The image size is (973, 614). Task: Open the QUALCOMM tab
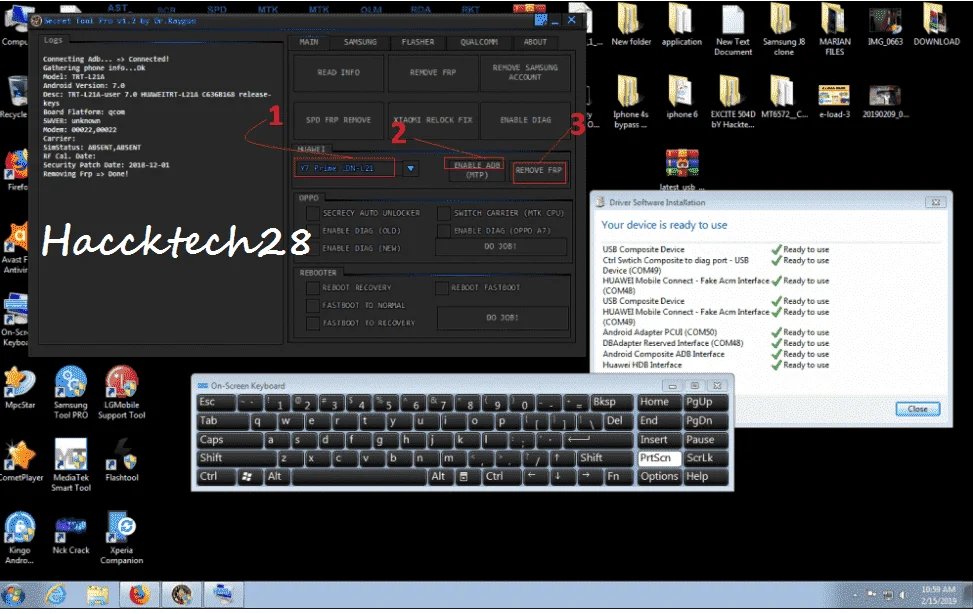[478, 42]
